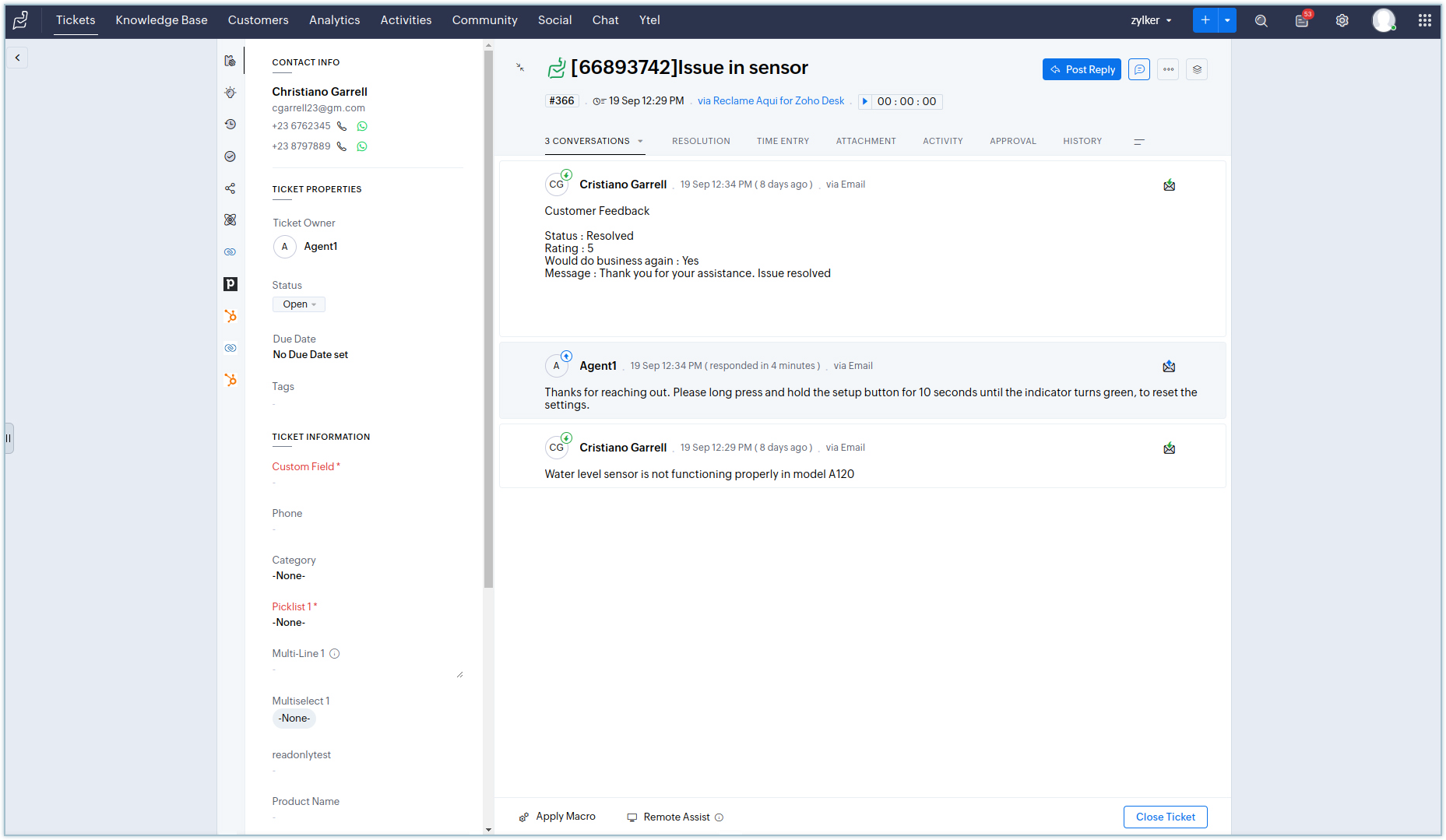Screen dimensions: 1446x840
Task: Click the comment icon beside Post Reply
Action: click(x=1138, y=69)
